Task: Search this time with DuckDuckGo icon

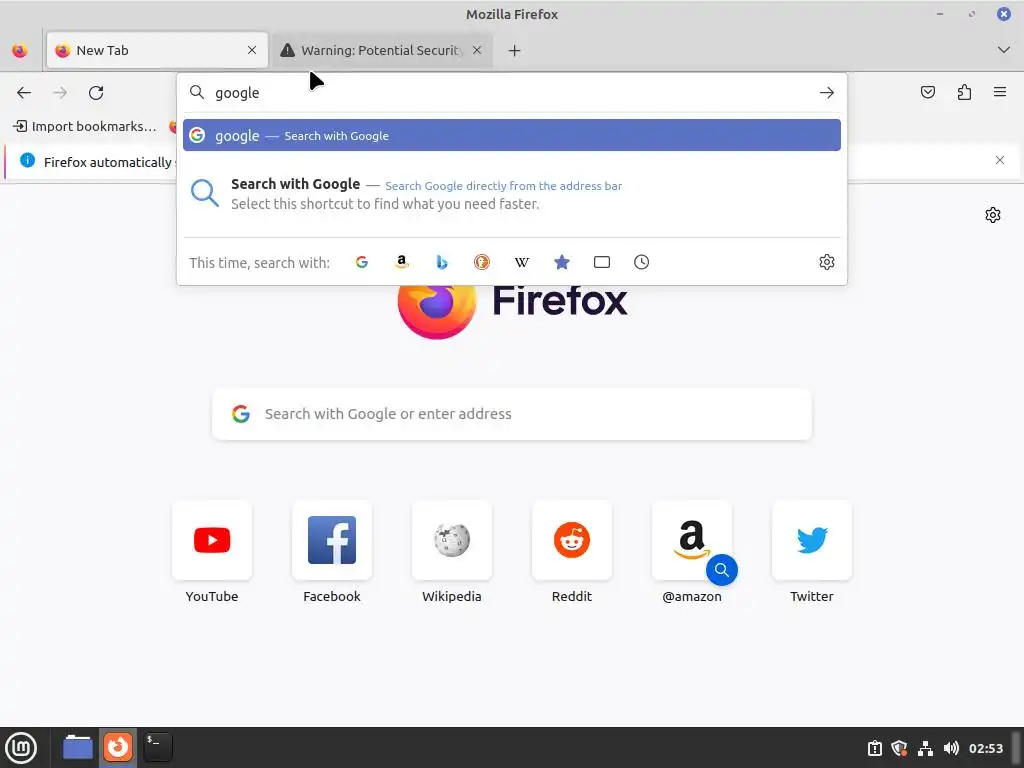Action: pyautogui.click(x=482, y=262)
